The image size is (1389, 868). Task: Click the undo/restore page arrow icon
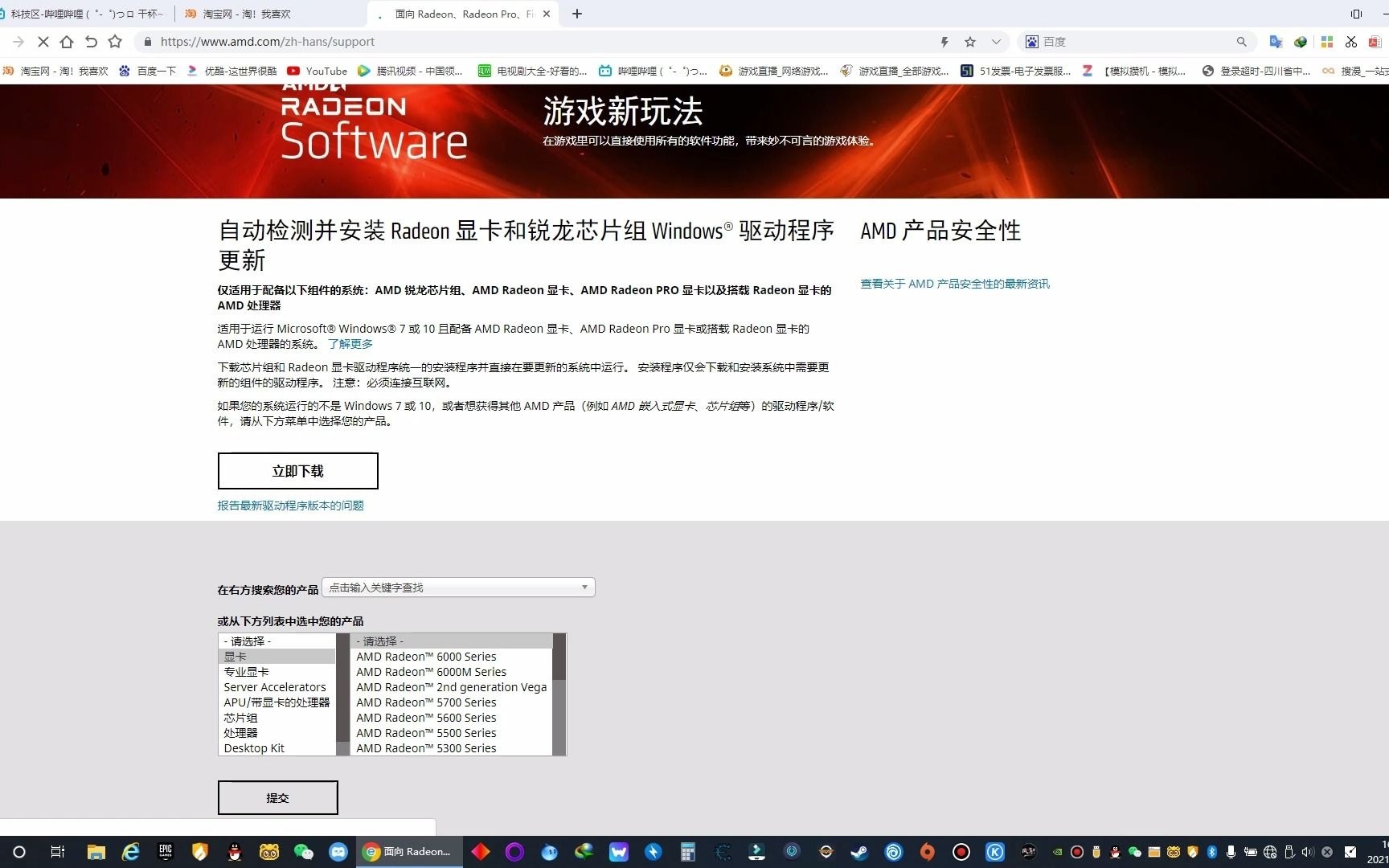(x=91, y=42)
